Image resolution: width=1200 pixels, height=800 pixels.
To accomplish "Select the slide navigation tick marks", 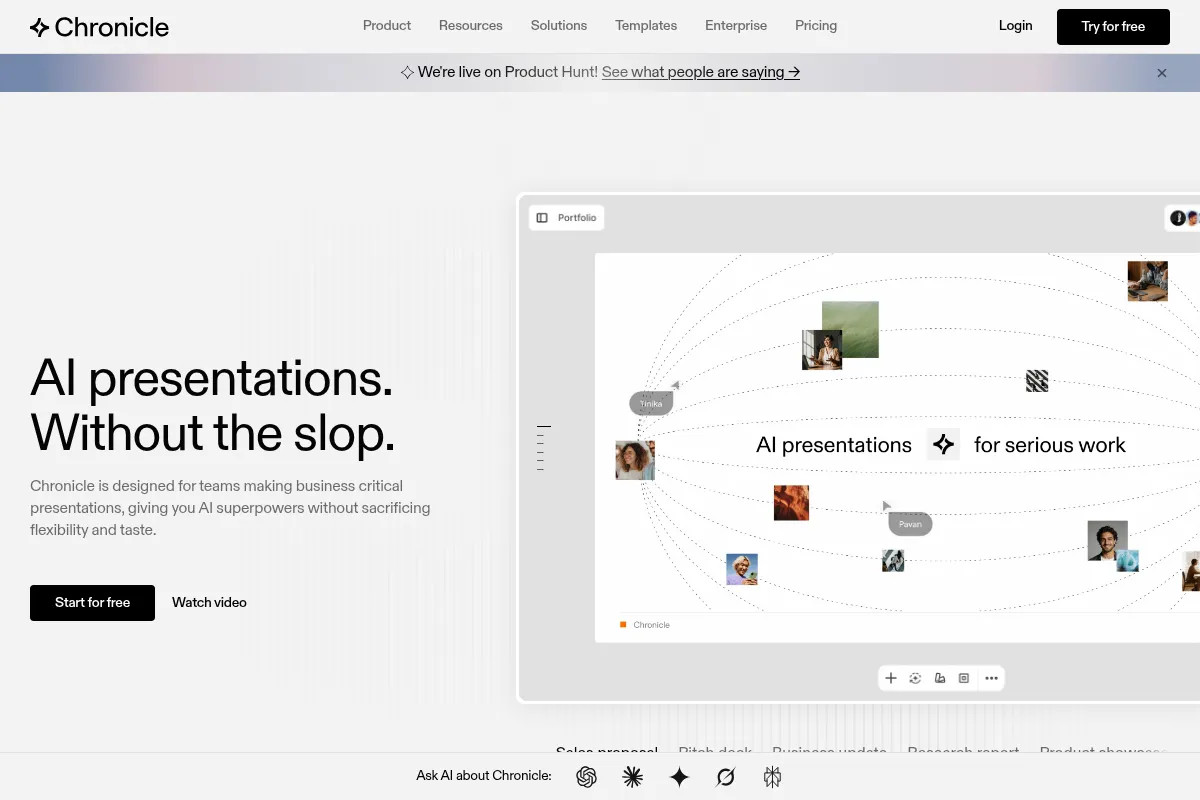I will pyautogui.click(x=543, y=448).
